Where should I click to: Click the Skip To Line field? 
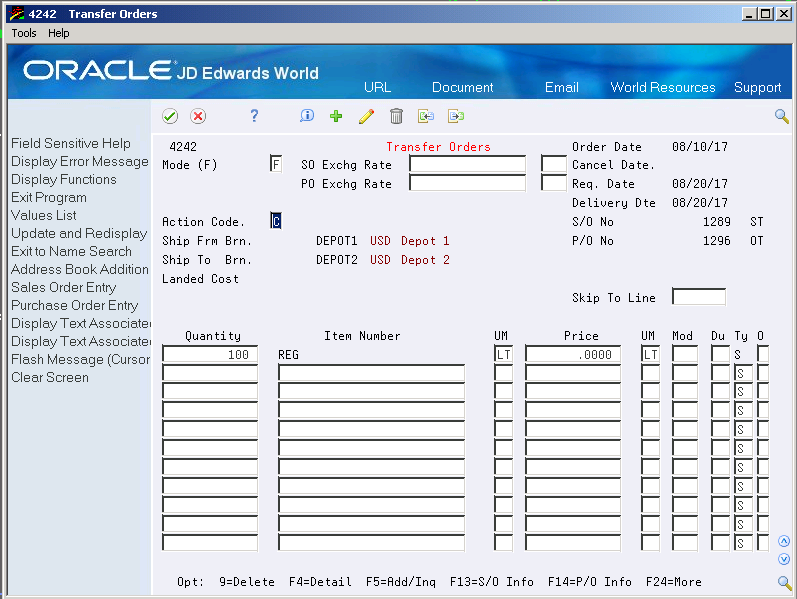pyautogui.click(x=699, y=297)
